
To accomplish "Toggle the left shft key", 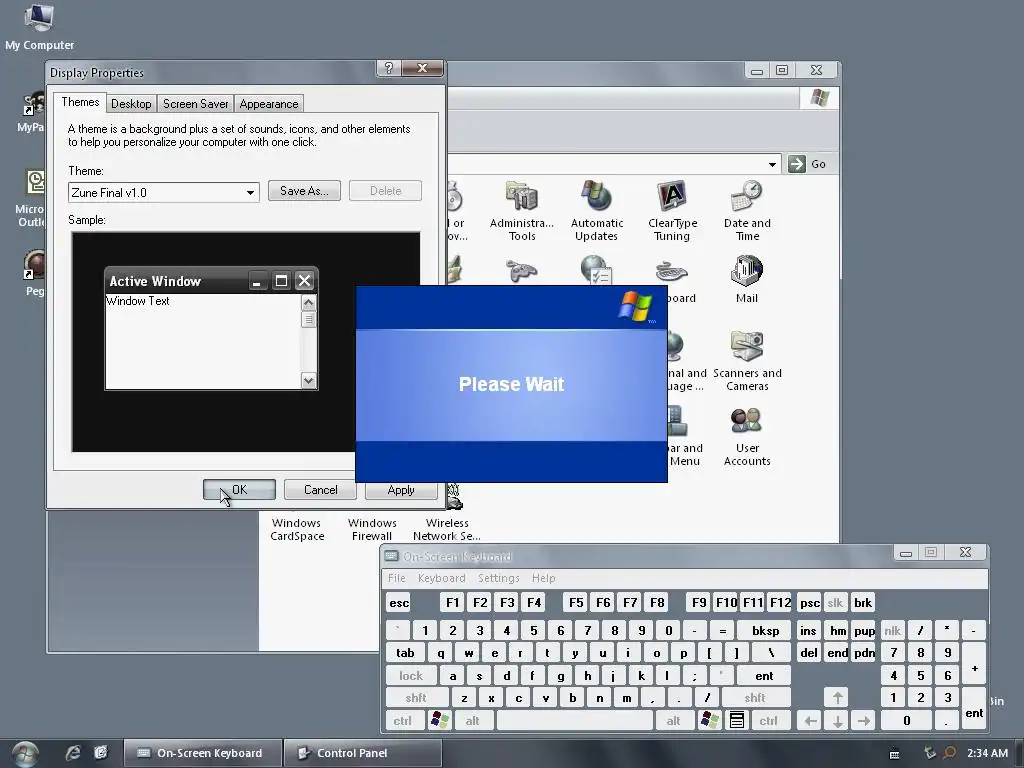I will (x=416, y=697).
